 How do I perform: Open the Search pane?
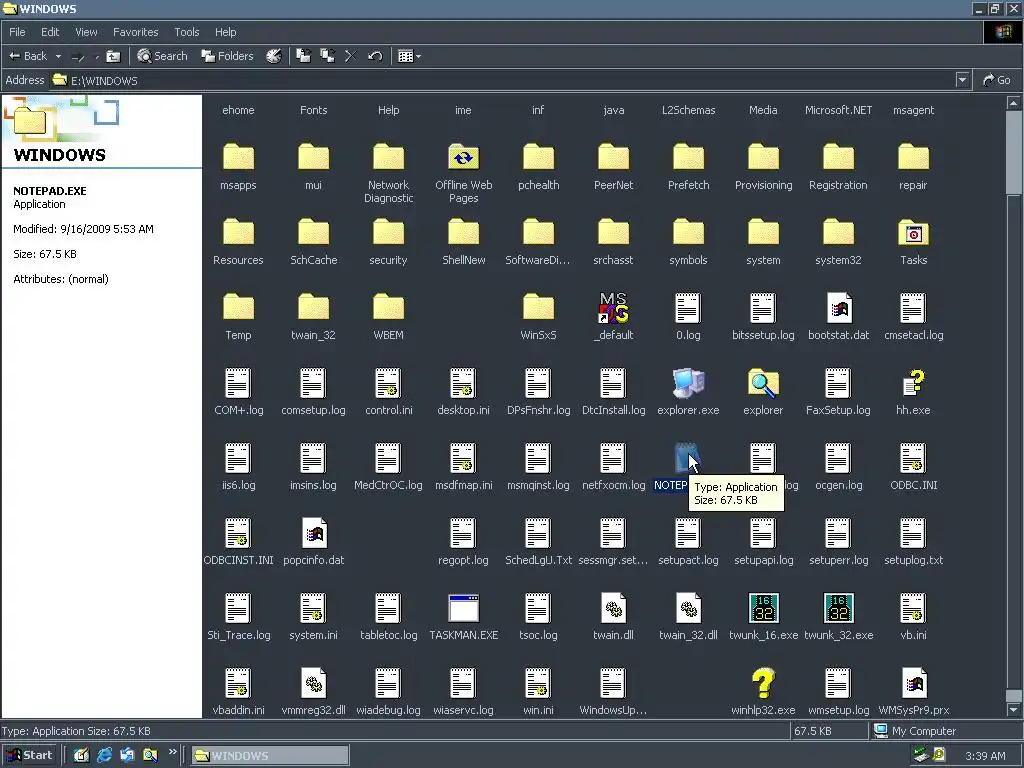[x=163, y=56]
